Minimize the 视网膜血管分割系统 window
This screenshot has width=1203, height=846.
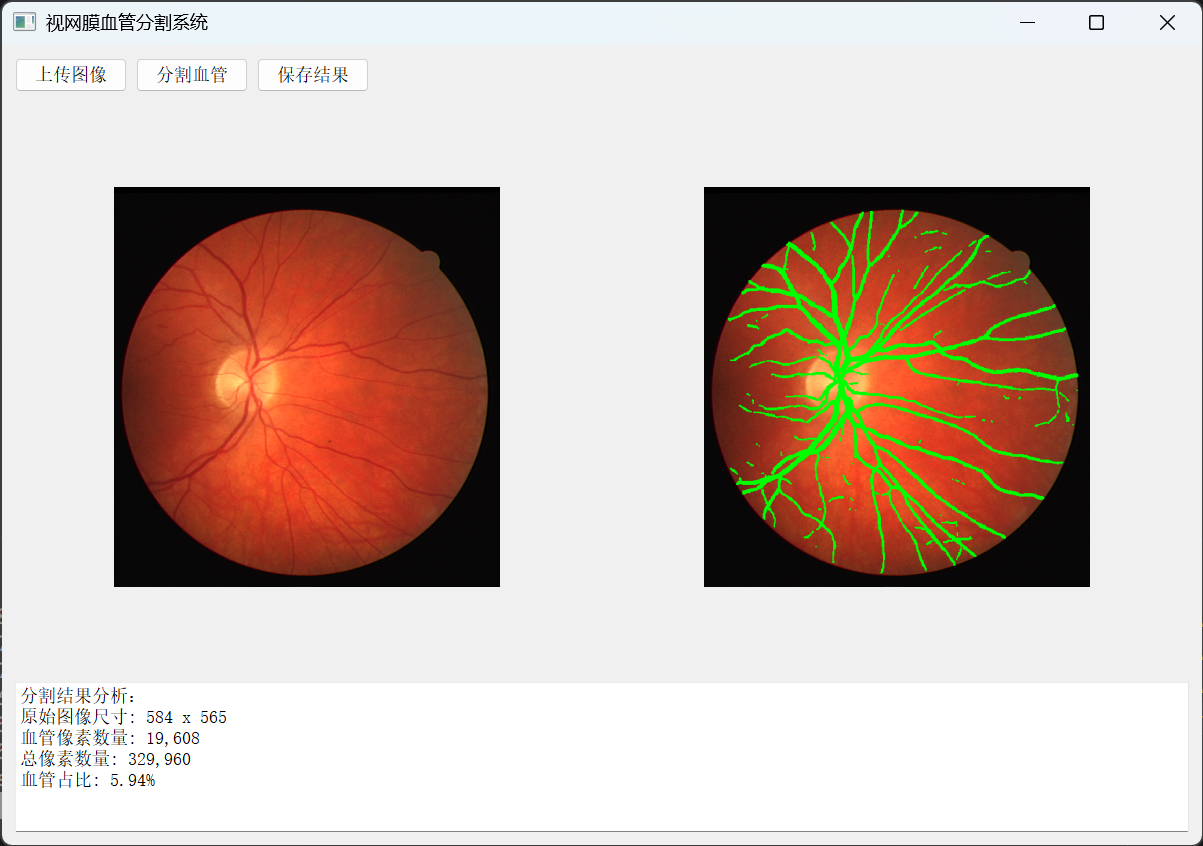[x=1026, y=23]
